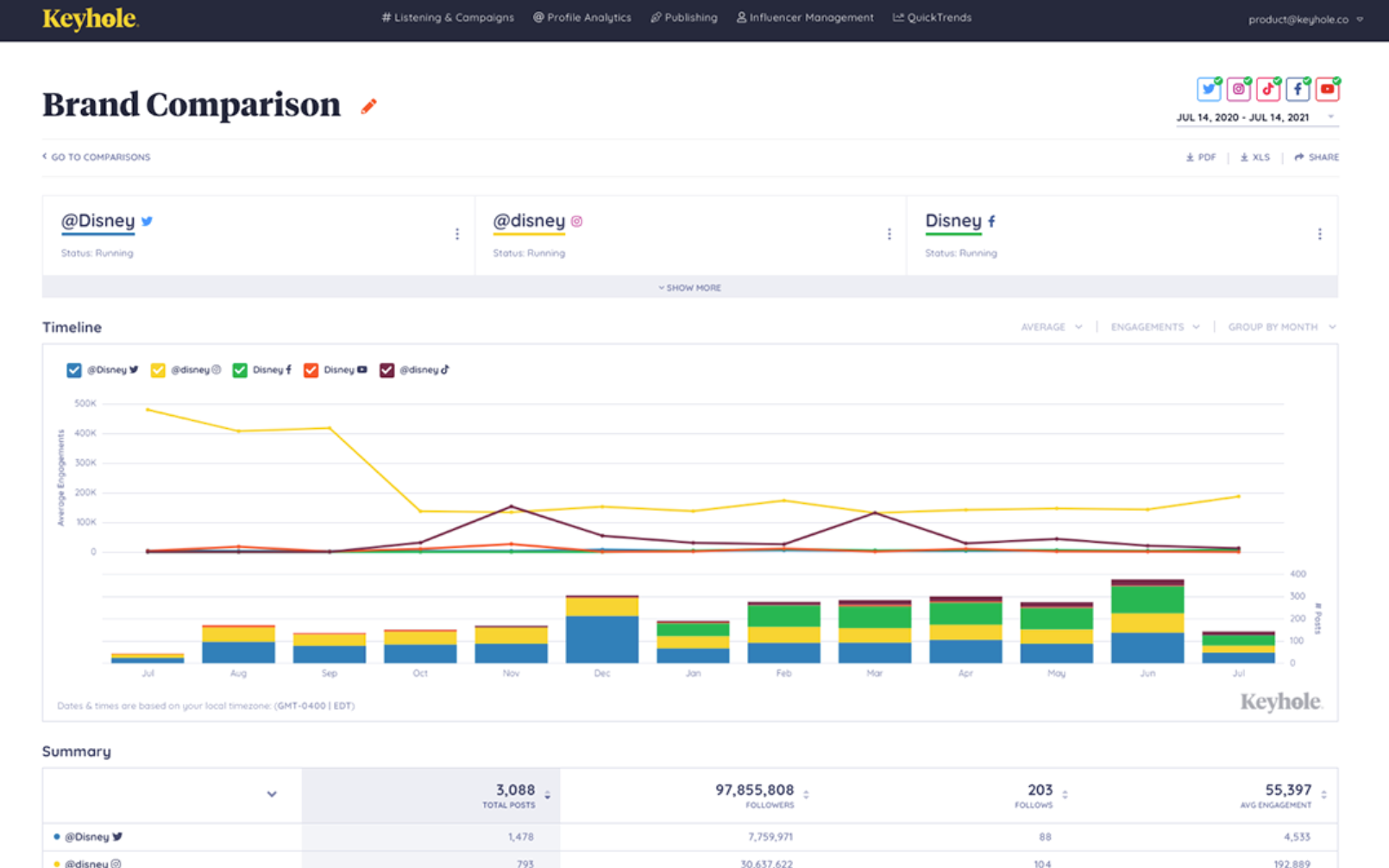Uncheck the @disney Instagram legend checkbox
The width and height of the screenshot is (1389, 868).
point(158,370)
